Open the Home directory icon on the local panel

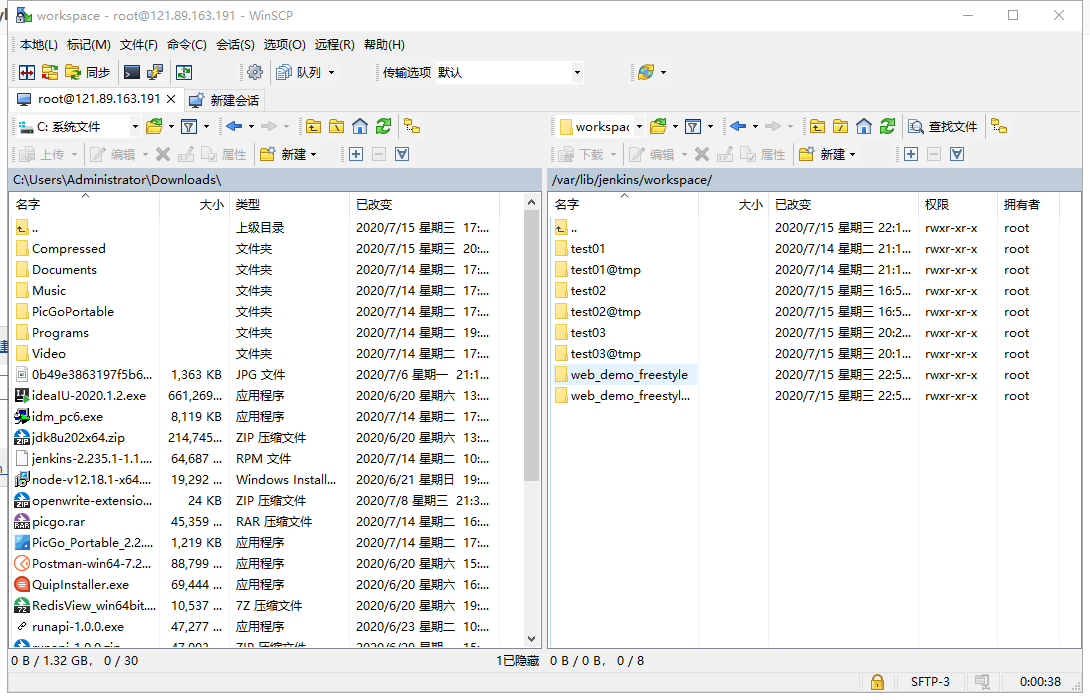362,127
